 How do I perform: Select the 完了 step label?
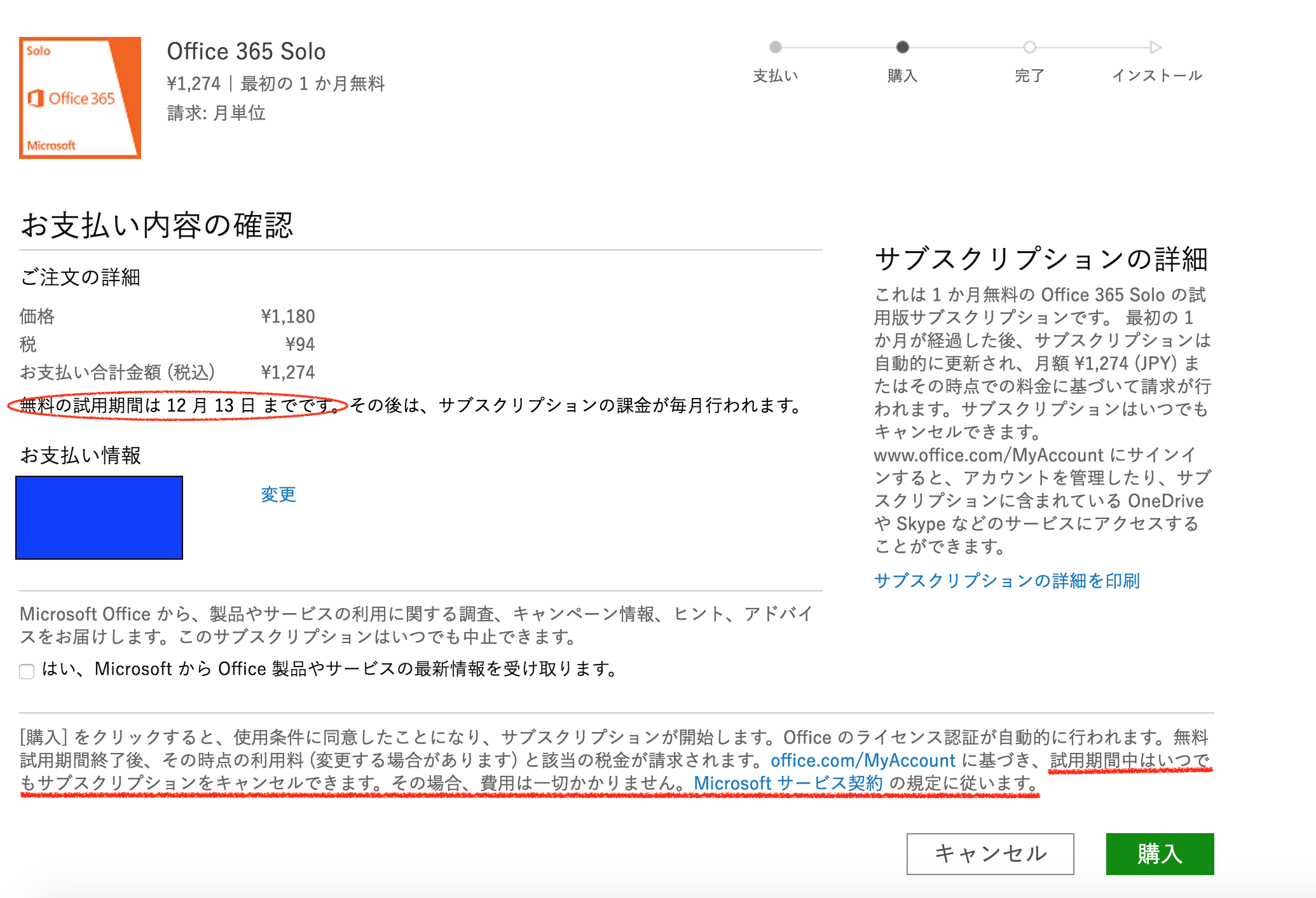[x=1029, y=76]
